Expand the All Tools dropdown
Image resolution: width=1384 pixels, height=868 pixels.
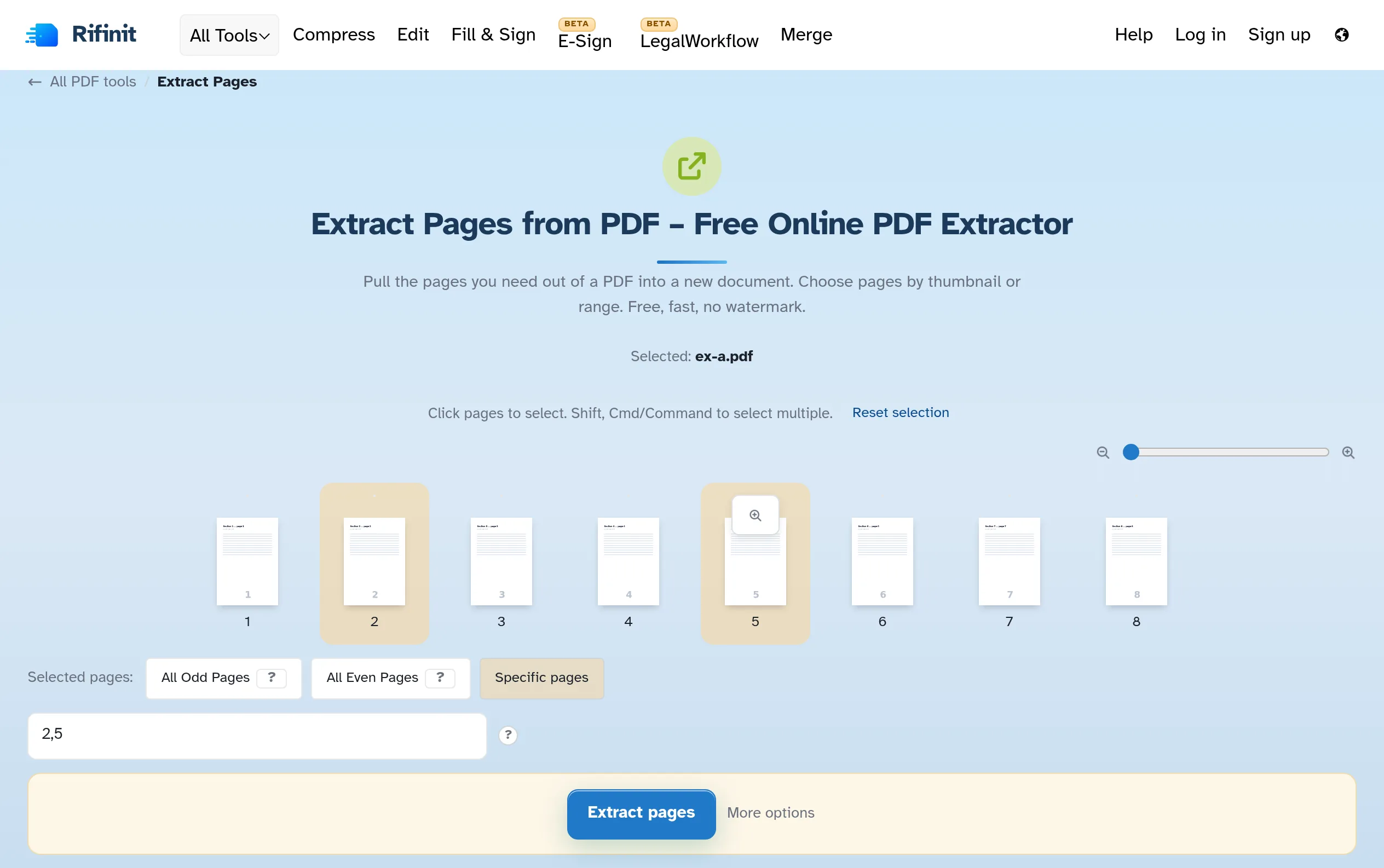coord(229,35)
